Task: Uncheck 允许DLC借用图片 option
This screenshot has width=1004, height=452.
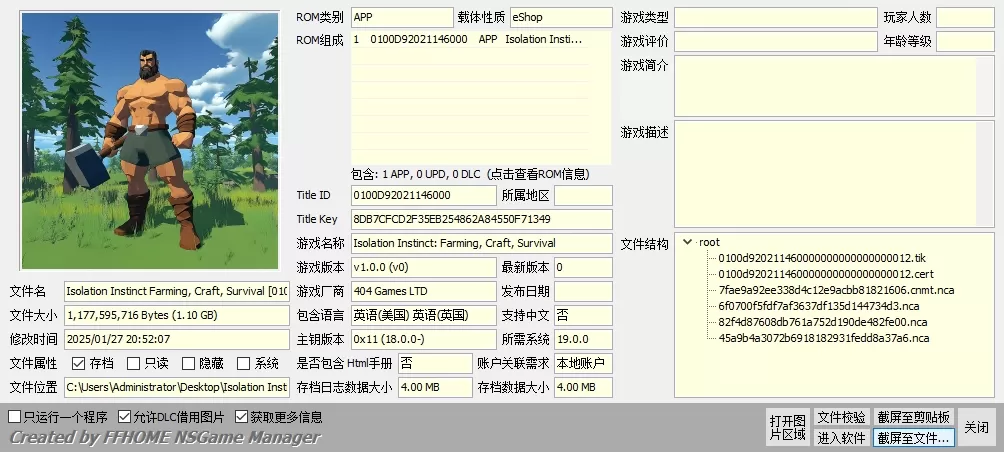Action: click(125, 416)
